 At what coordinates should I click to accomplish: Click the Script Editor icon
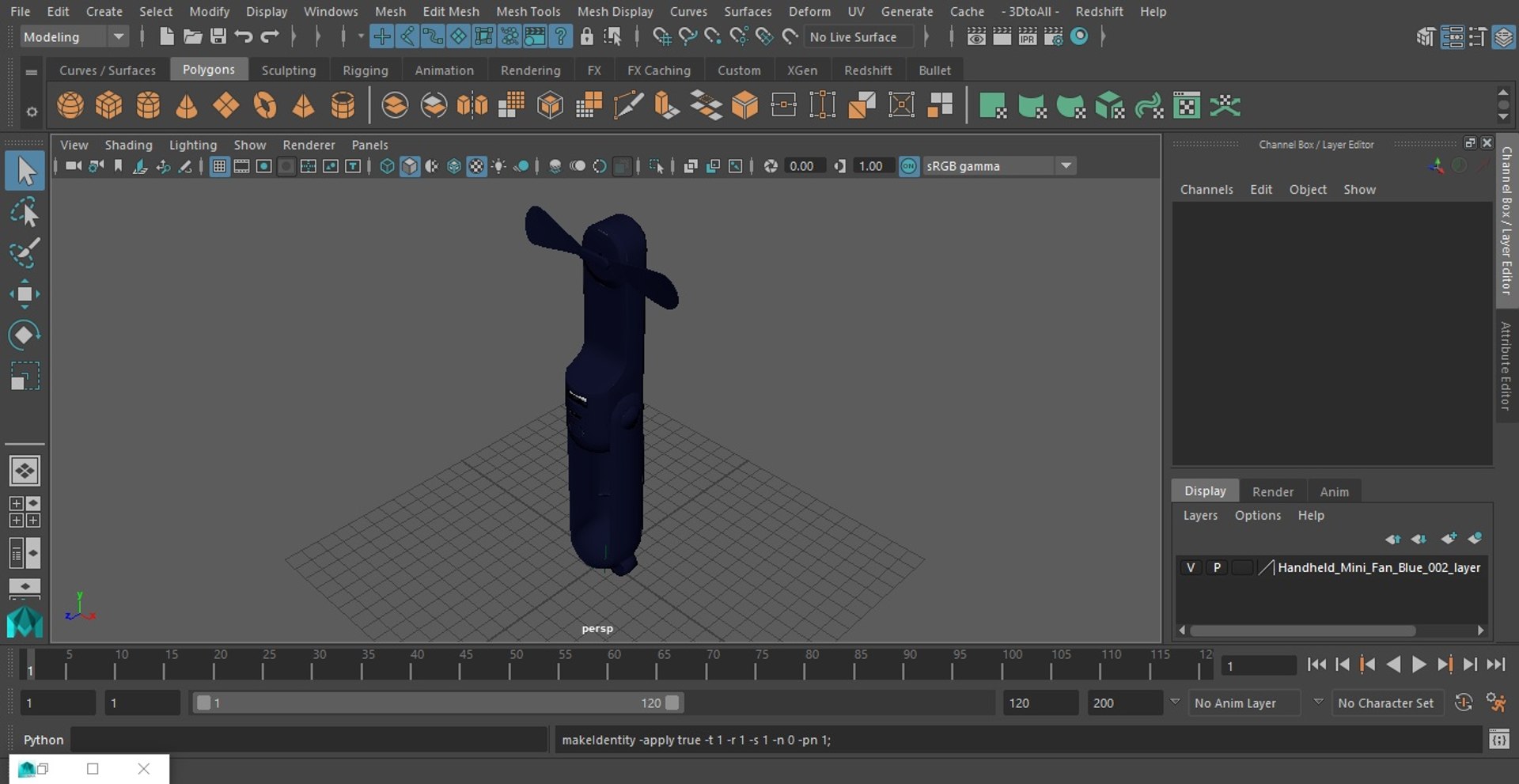(1498, 740)
